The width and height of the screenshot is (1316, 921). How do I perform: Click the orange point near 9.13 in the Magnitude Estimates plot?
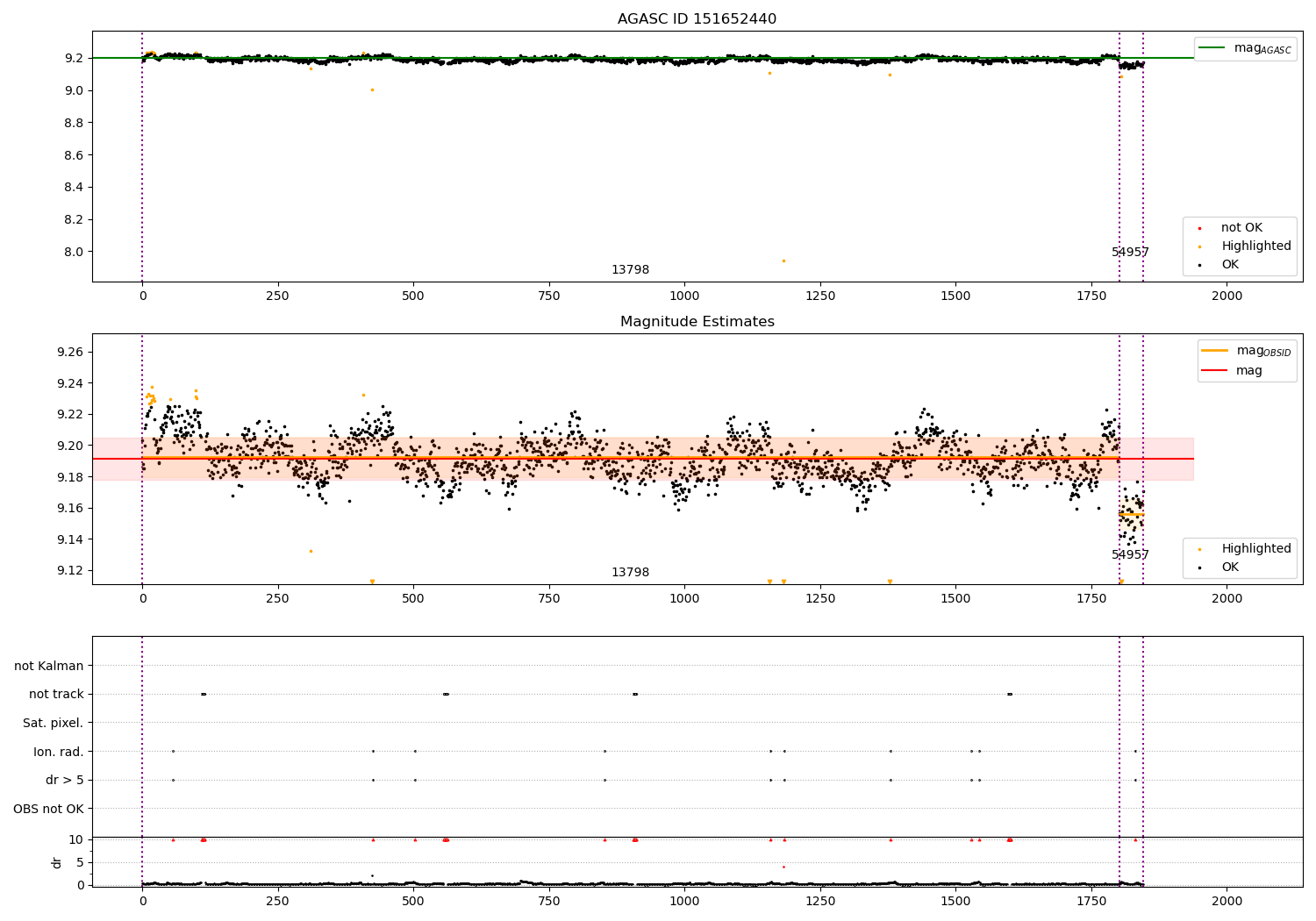pyautogui.click(x=311, y=551)
